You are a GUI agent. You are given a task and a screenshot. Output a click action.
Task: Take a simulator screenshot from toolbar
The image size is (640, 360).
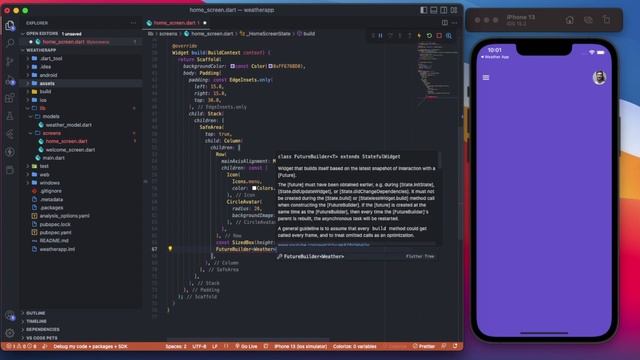point(588,20)
